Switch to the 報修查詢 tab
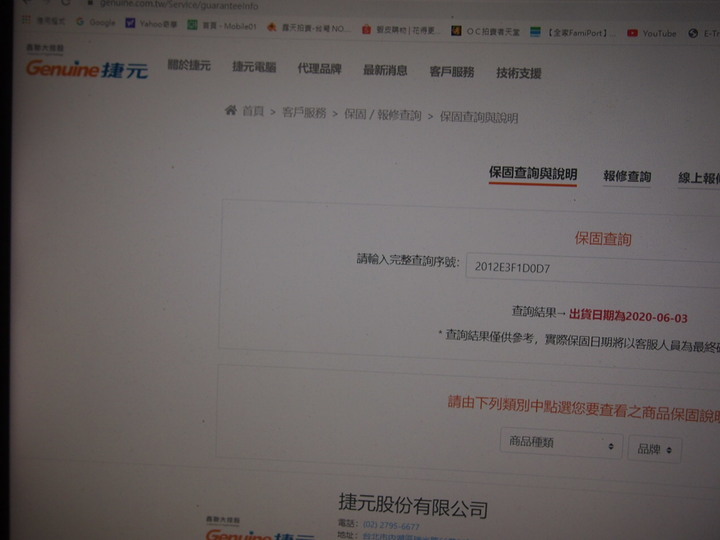The image size is (720, 540). [627, 176]
